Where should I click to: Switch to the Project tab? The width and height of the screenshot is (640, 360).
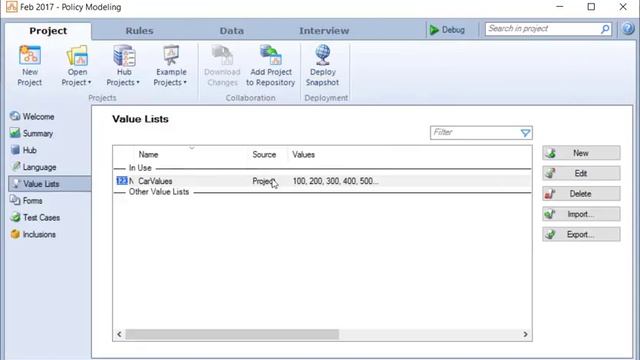[x=48, y=31]
